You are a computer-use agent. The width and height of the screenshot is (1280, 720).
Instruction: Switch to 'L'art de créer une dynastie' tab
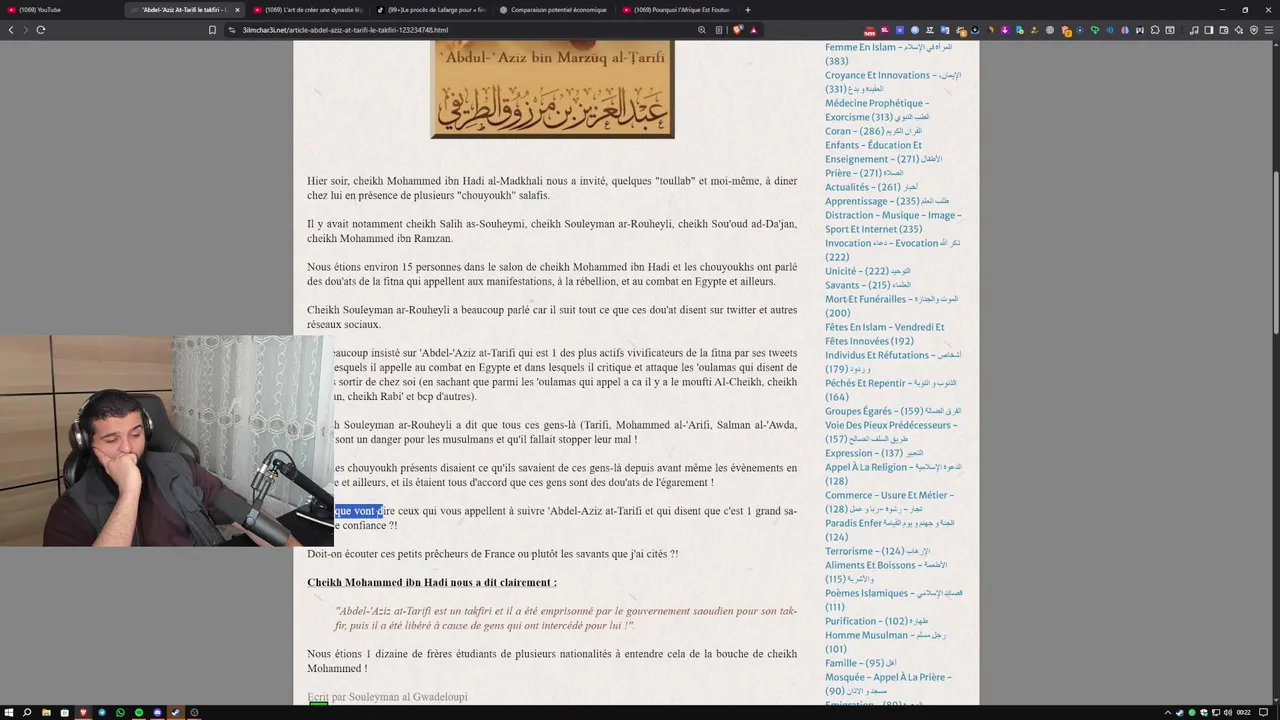pyautogui.click(x=308, y=10)
